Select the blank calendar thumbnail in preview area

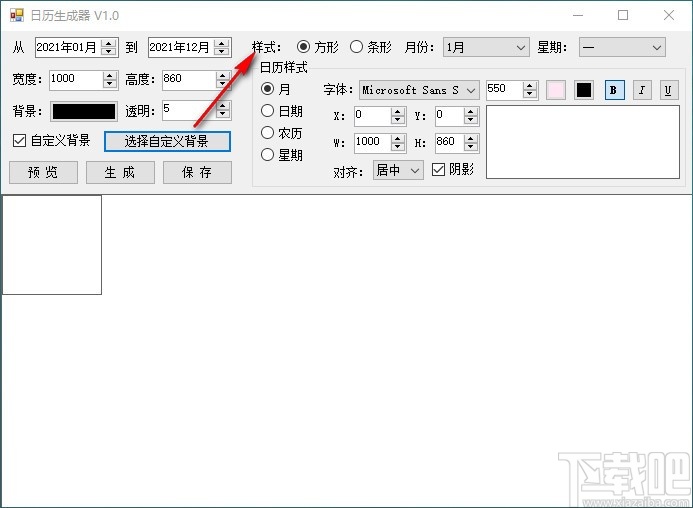(52, 245)
